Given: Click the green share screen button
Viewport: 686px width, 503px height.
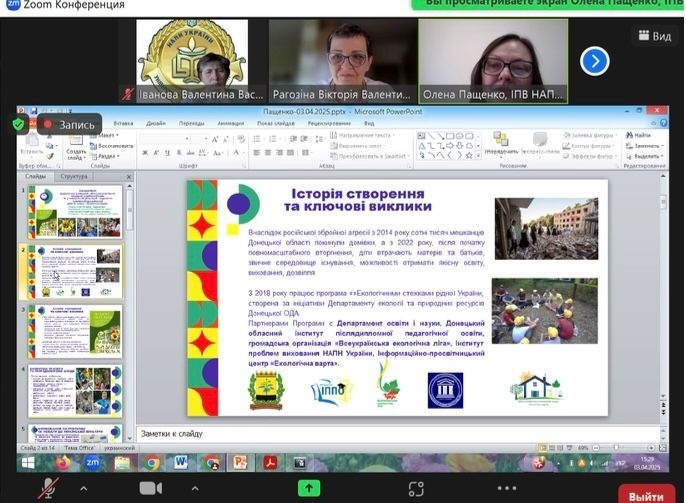Looking at the screenshot, I should click(309, 487).
